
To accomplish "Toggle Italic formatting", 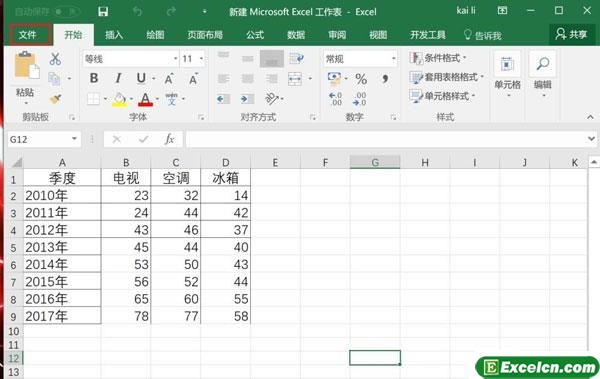I will tap(118, 78).
